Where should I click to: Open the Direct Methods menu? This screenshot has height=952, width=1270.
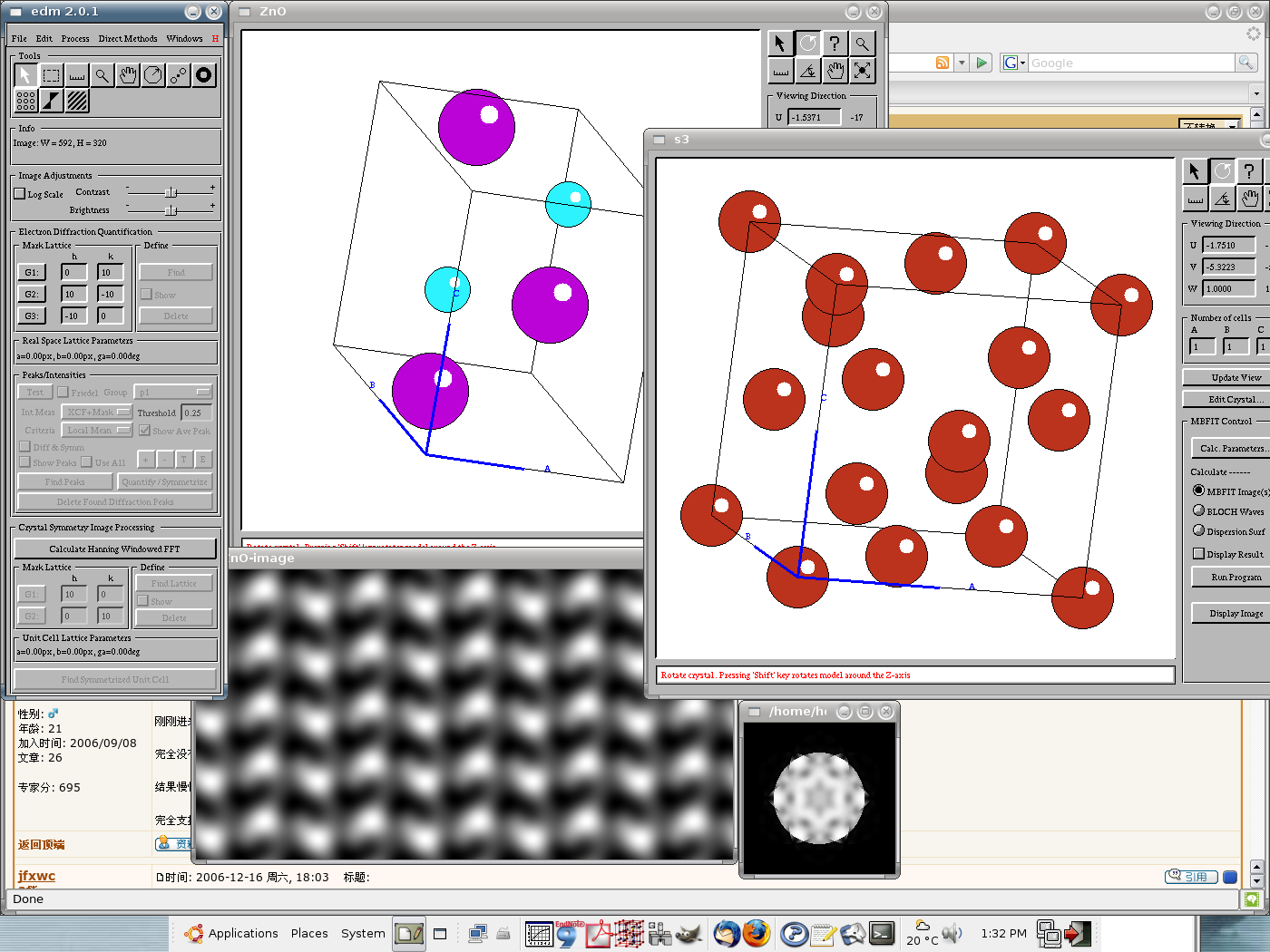coord(128,39)
